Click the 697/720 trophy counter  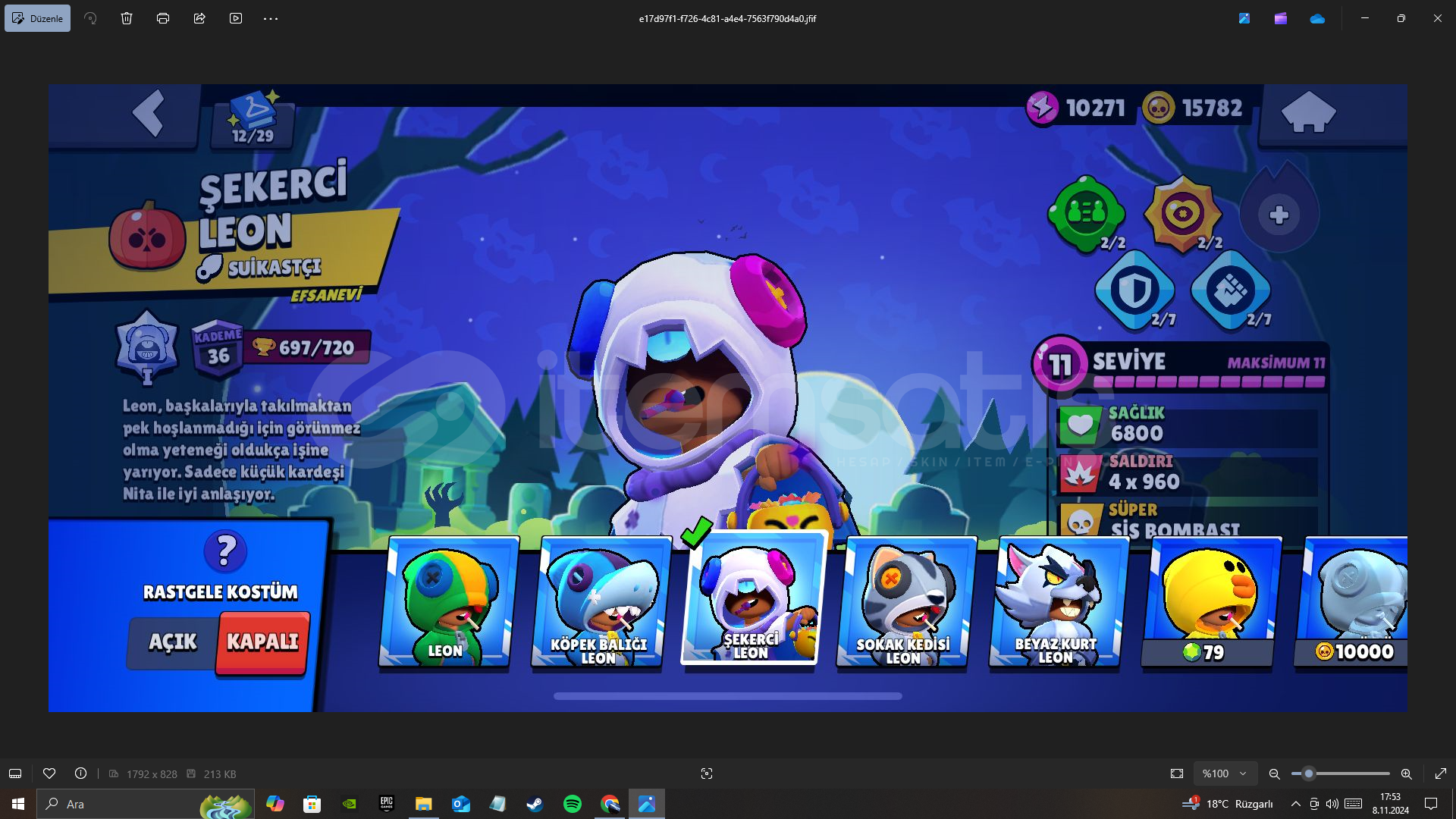pos(306,347)
